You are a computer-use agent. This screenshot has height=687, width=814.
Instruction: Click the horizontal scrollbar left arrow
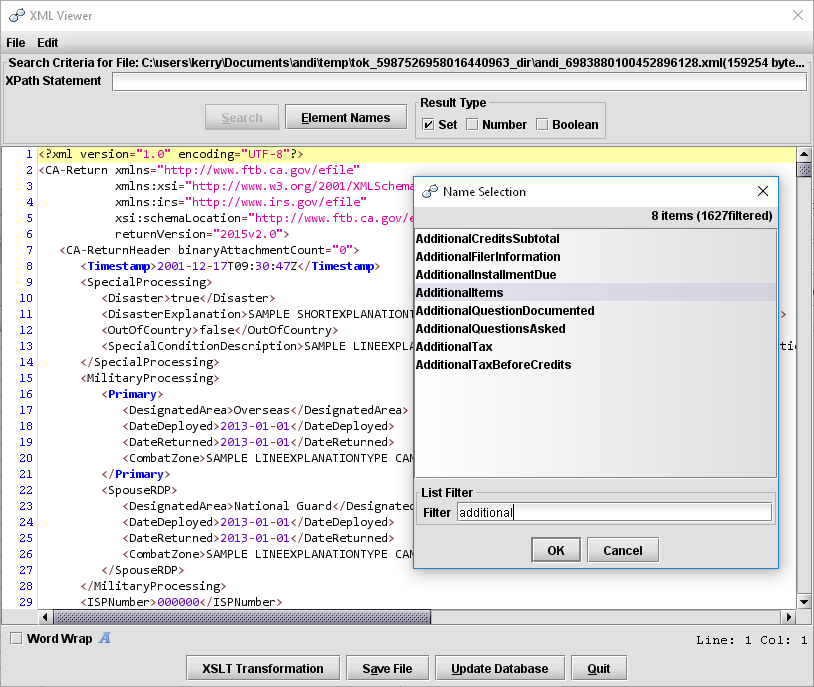[x=45, y=617]
